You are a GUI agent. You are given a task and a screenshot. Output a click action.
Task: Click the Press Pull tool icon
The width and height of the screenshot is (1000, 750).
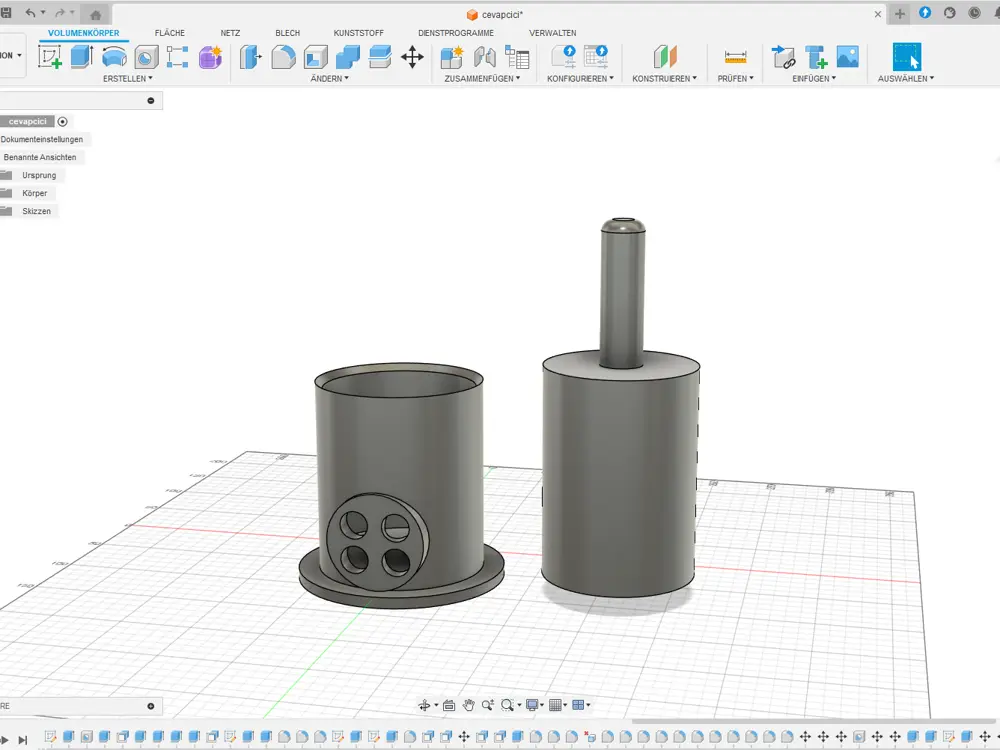coord(251,57)
